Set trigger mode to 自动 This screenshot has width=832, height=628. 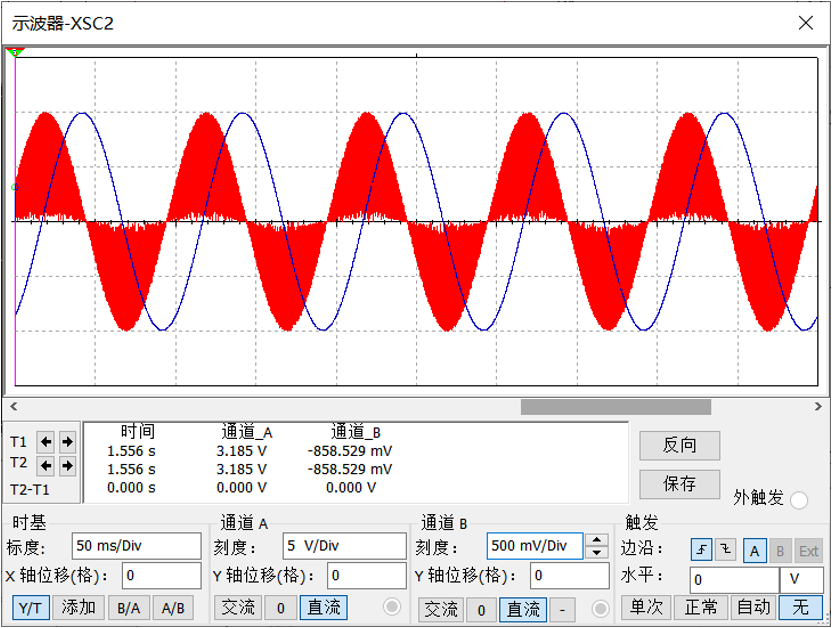point(753,607)
